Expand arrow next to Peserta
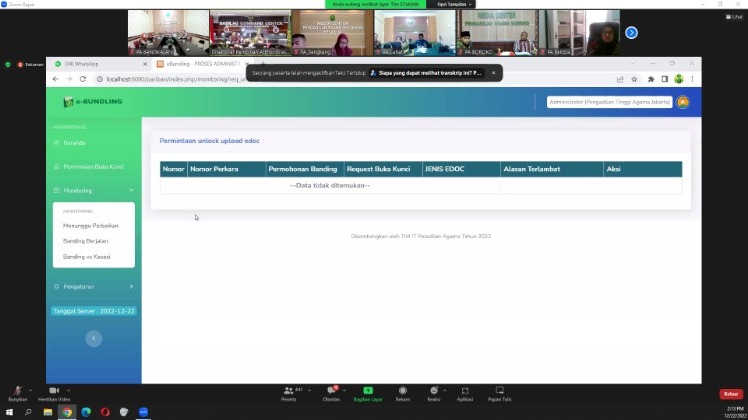Screen dimensions: 748x420 click(310, 390)
